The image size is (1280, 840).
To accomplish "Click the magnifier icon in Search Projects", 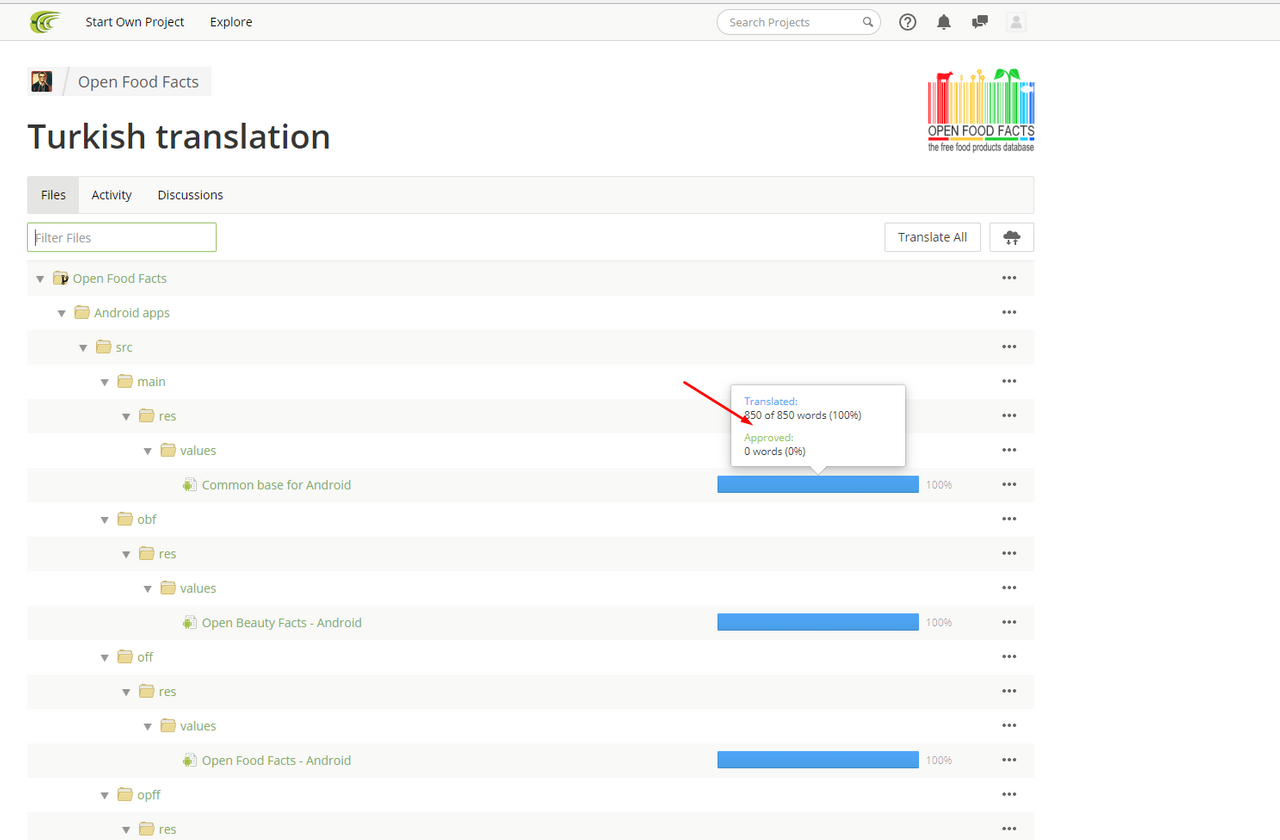I will click(x=868, y=22).
